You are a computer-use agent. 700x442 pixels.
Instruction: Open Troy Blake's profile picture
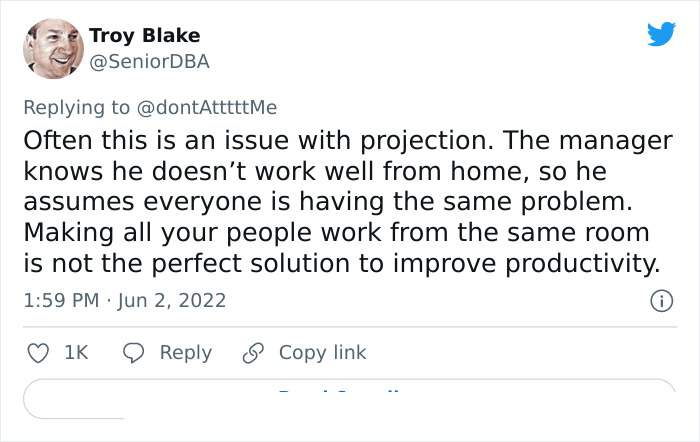(x=53, y=48)
